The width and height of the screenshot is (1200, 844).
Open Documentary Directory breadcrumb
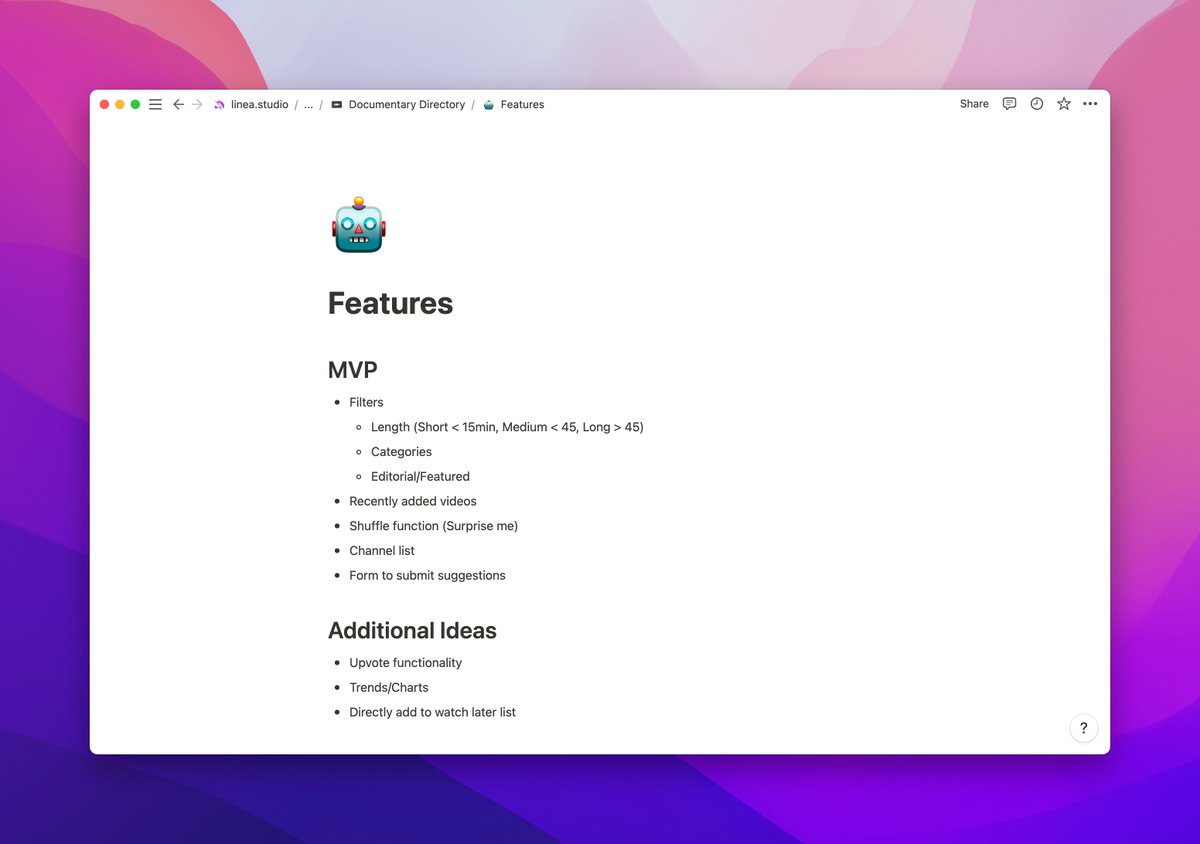click(406, 104)
